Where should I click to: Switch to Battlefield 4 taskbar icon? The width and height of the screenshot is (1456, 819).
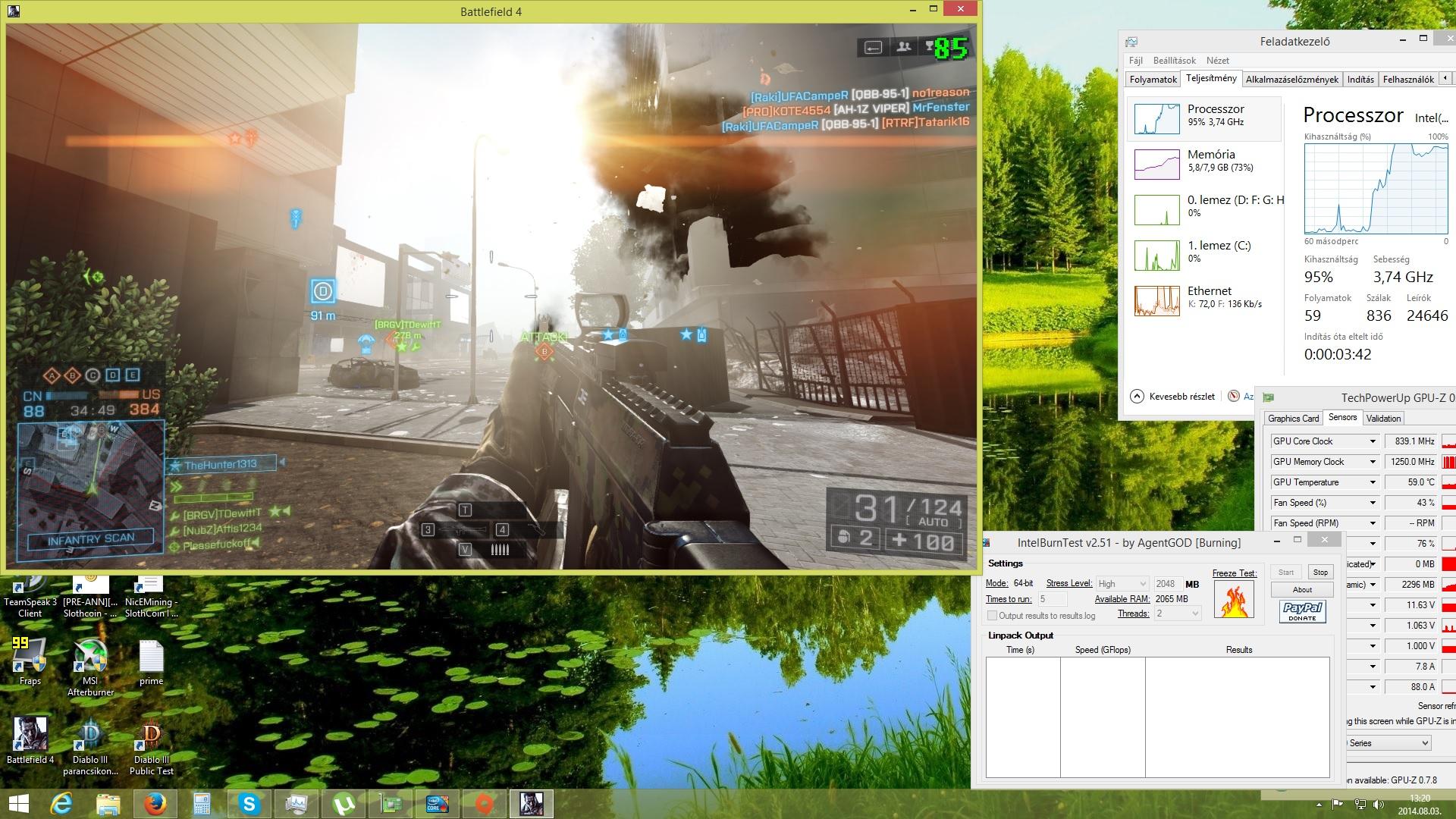click(532, 804)
